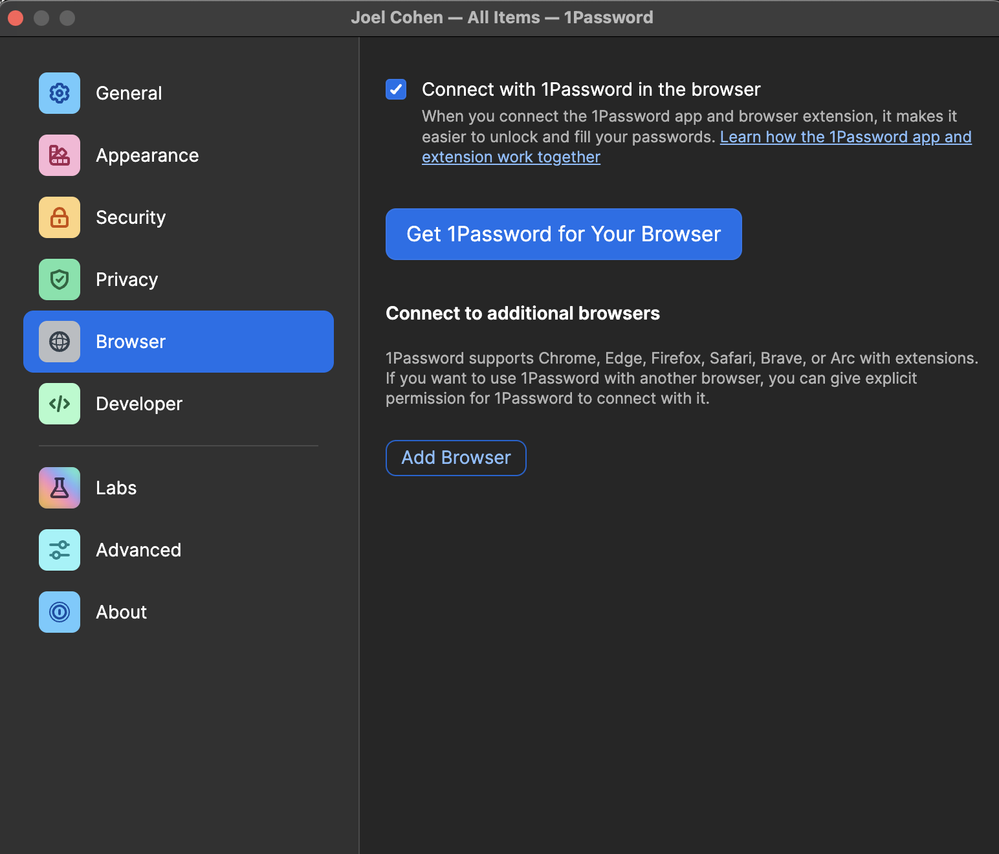999x854 pixels.
Task: Click the Appearance palette icon
Action: point(59,155)
